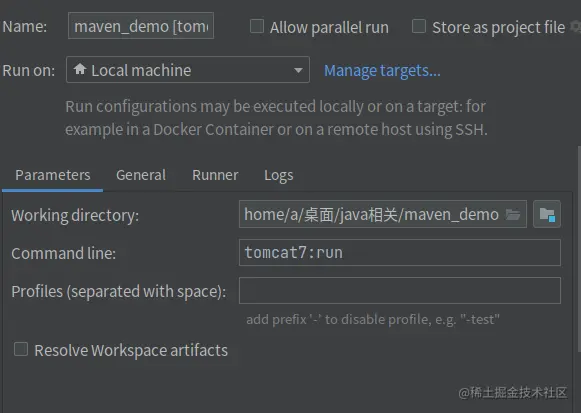Select the Parameters tab
Viewport: 581px width, 413px height.
coord(53,175)
